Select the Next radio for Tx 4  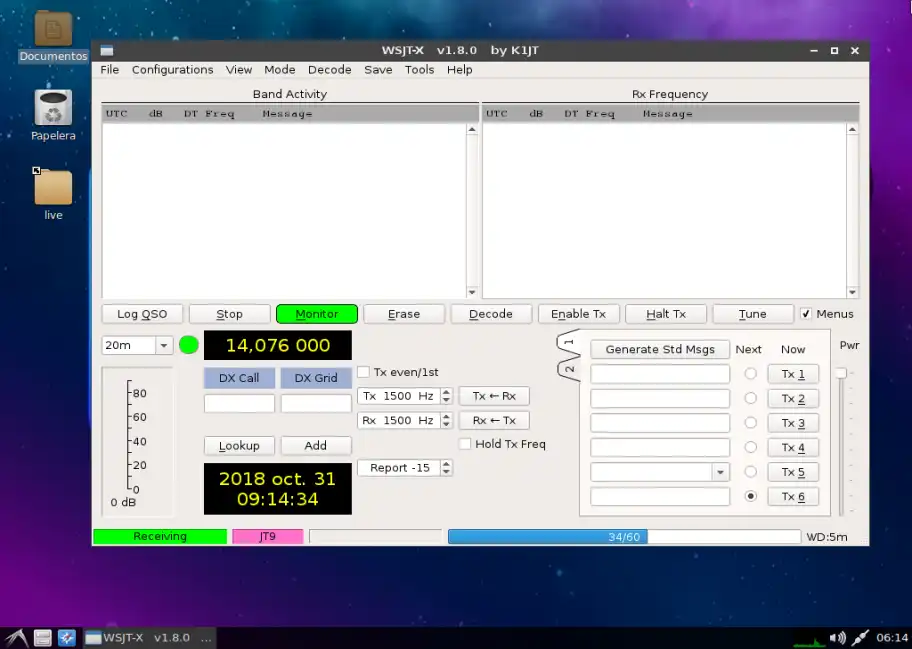pyautogui.click(x=750, y=447)
